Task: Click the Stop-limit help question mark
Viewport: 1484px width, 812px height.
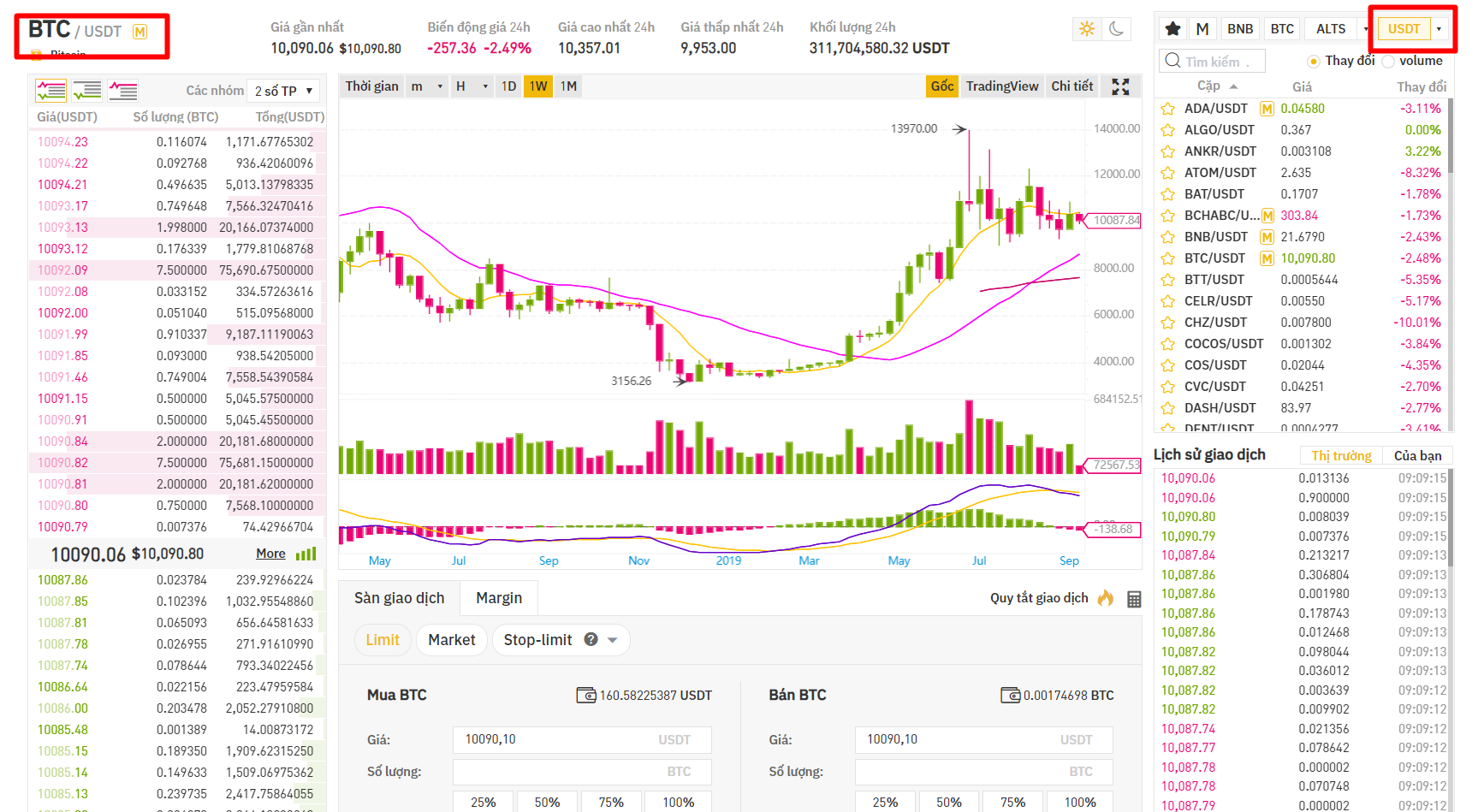Action: click(591, 639)
